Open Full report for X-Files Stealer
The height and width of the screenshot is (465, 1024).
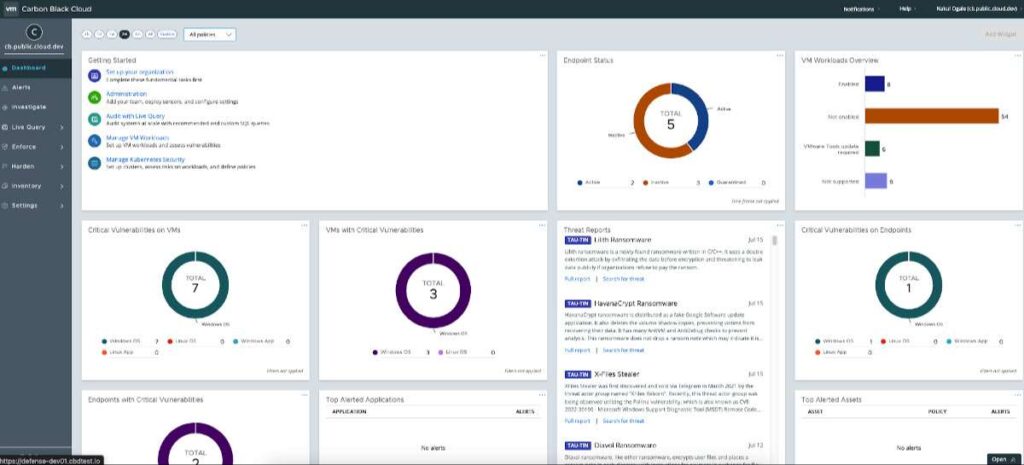[577, 421]
